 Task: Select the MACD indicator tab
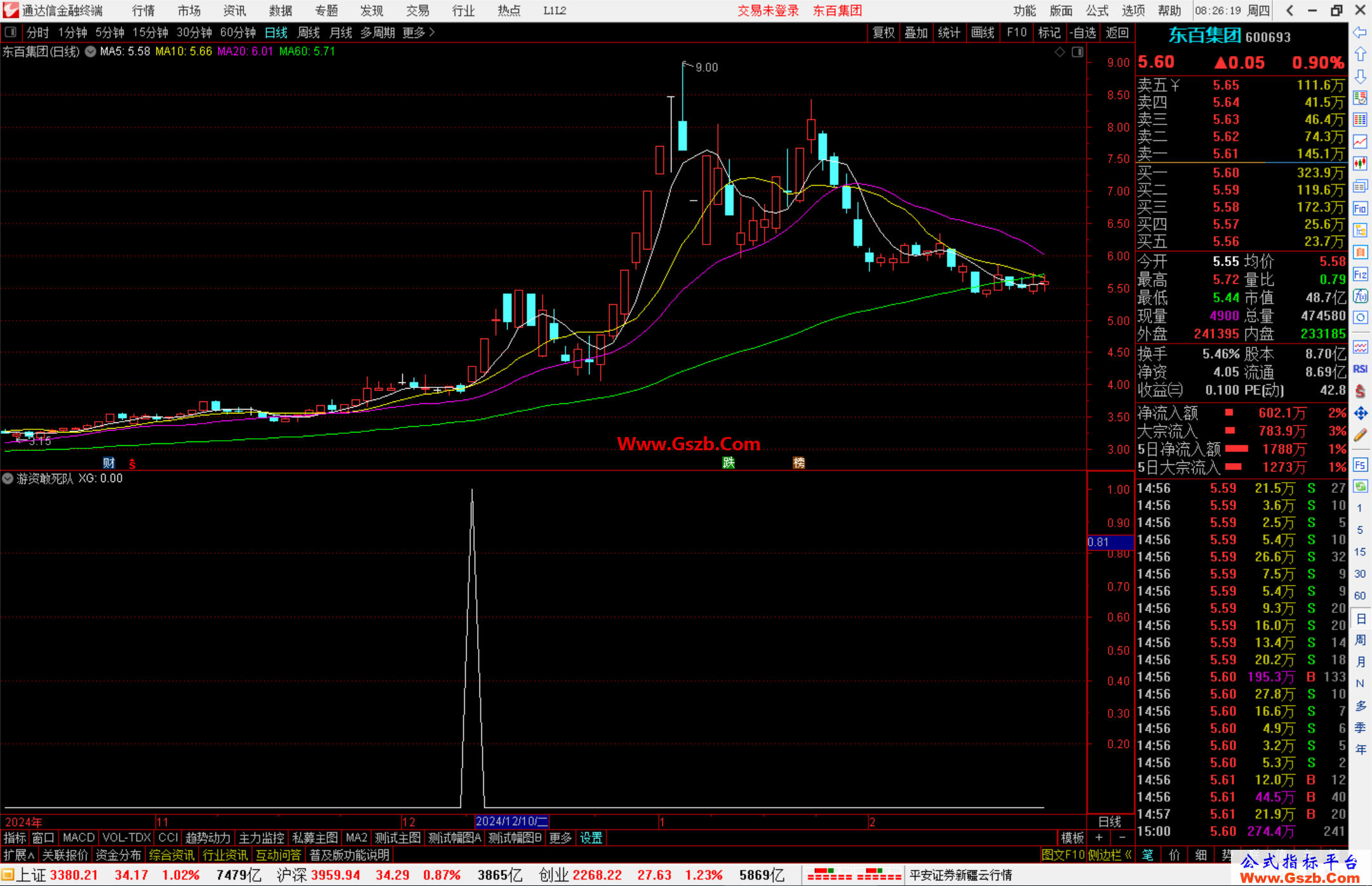coord(79,838)
